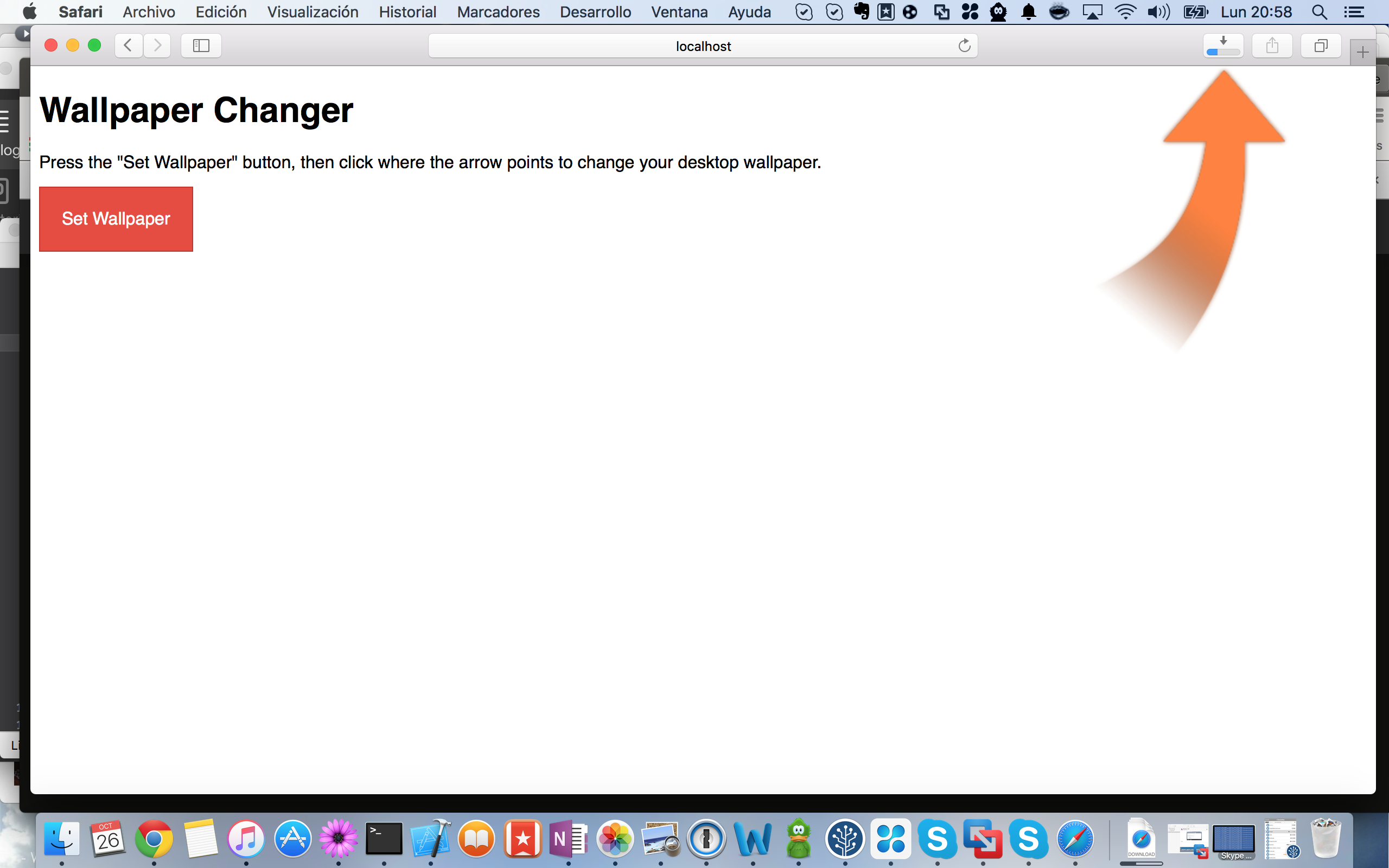Viewport: 1389px width, 868px height.
Task: Open the Historial menu
Action: point(407,12)
